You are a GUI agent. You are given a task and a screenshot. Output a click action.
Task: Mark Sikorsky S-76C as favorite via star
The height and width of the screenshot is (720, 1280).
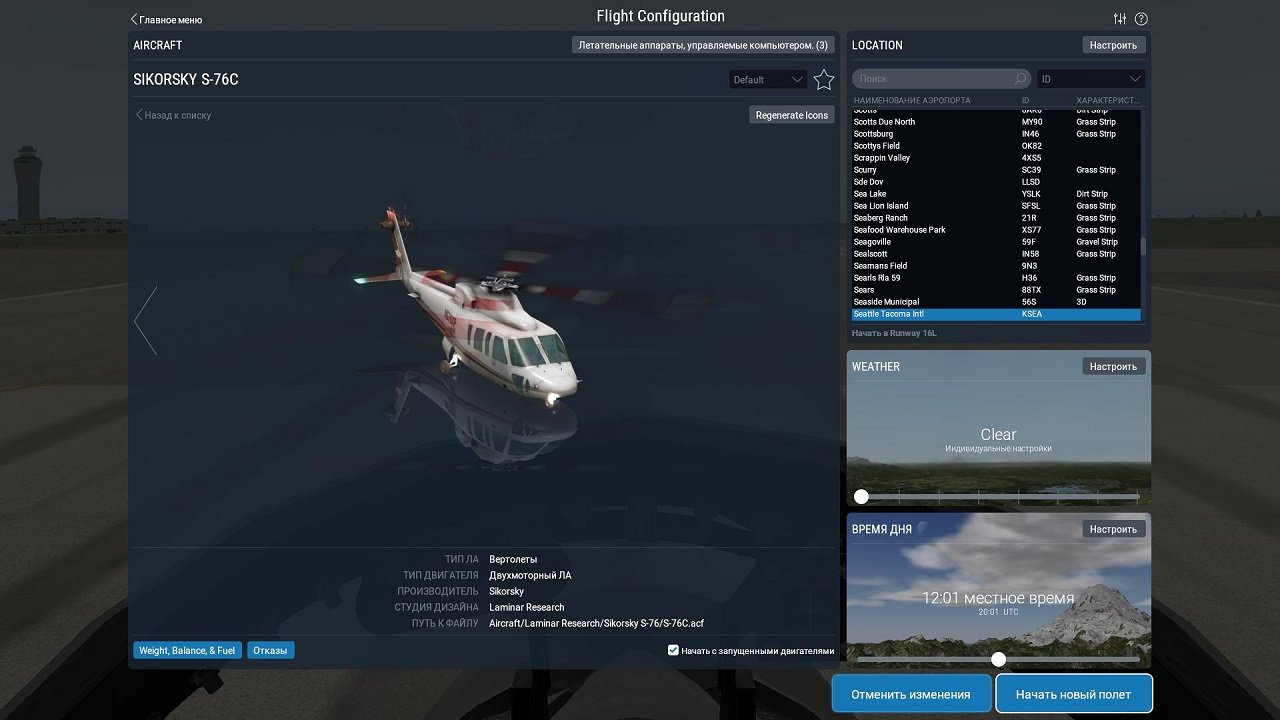(823, 78)
